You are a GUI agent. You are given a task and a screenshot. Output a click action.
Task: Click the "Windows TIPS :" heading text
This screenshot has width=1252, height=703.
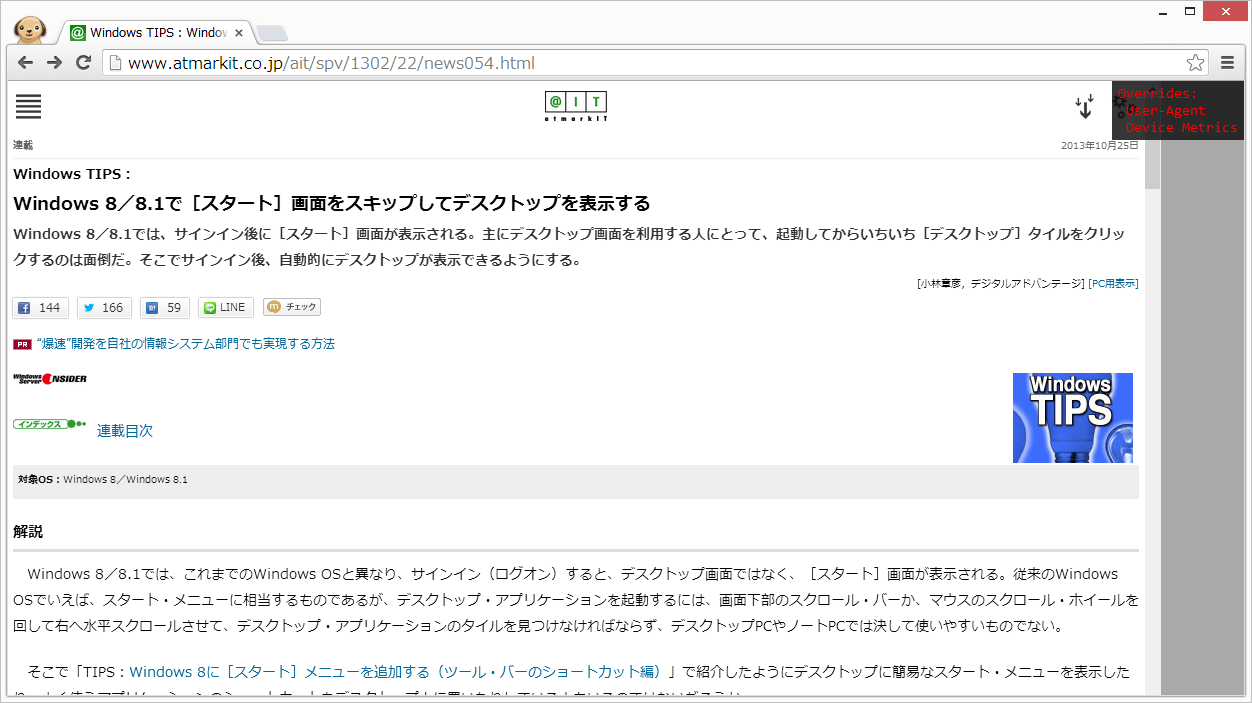pyautogui.click(x=72, y=174)
